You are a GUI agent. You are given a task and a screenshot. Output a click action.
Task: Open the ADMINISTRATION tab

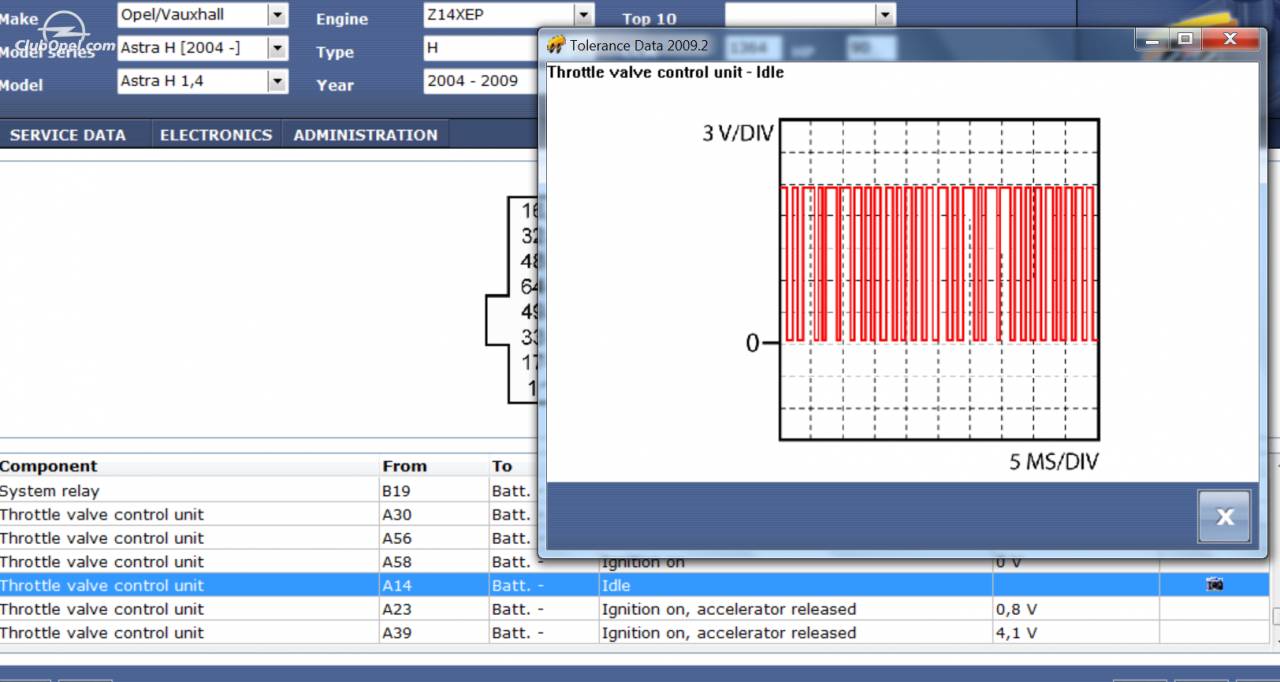click(365, 135)
